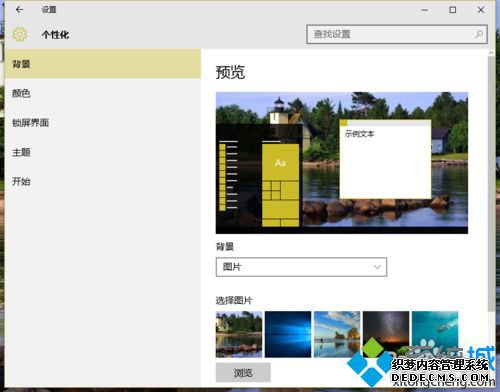Click the magnifier icon in the search box
Screen dimensions: 500x392
pos(479,34)
